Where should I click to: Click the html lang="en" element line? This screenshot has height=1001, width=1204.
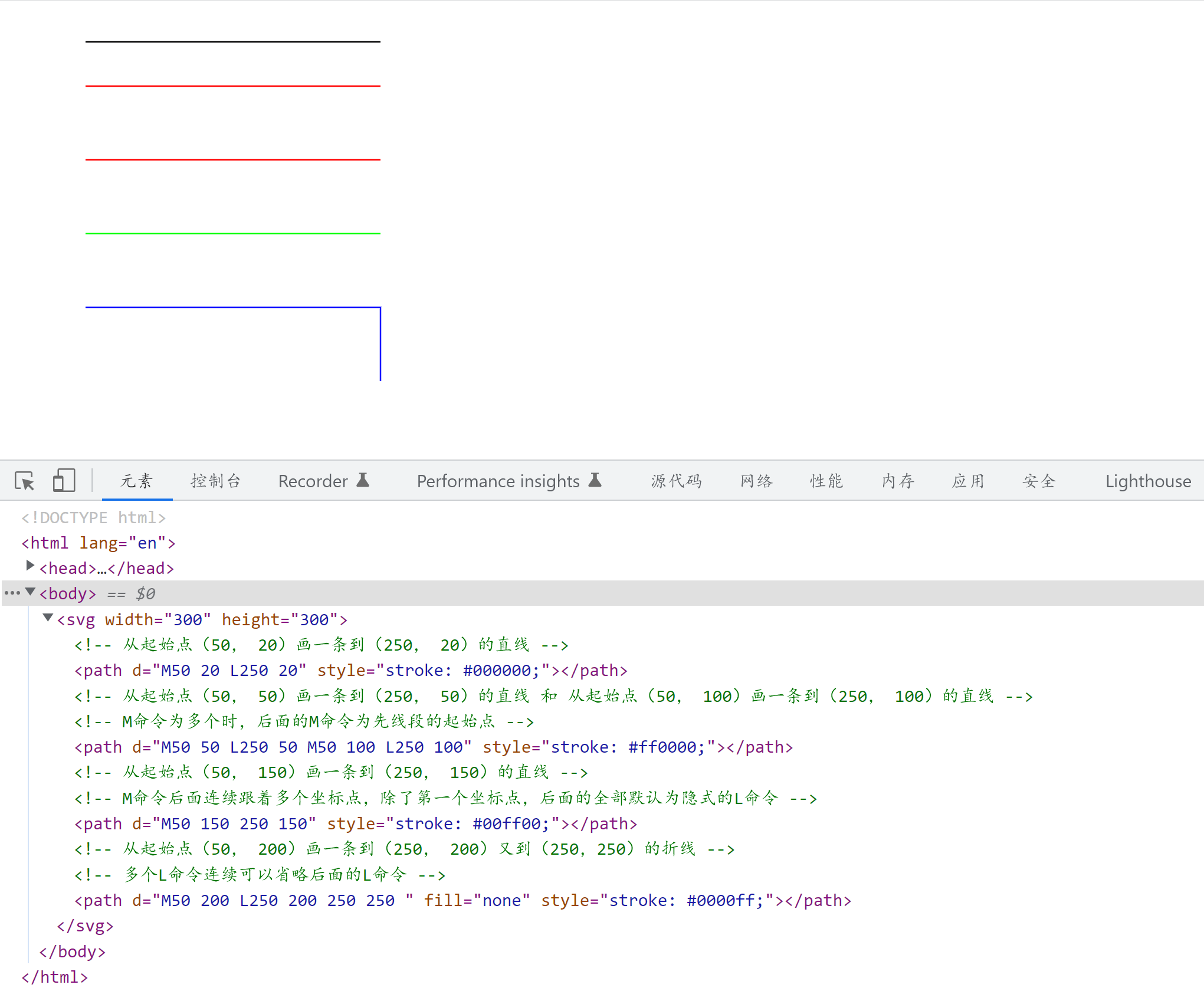tap(98, 543)
